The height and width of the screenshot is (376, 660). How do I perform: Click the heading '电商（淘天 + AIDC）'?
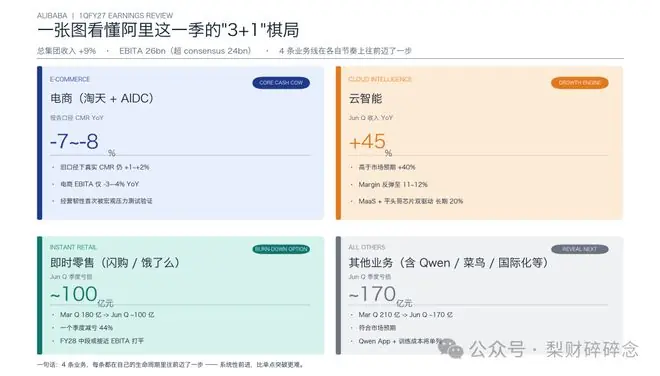(102, 99)
